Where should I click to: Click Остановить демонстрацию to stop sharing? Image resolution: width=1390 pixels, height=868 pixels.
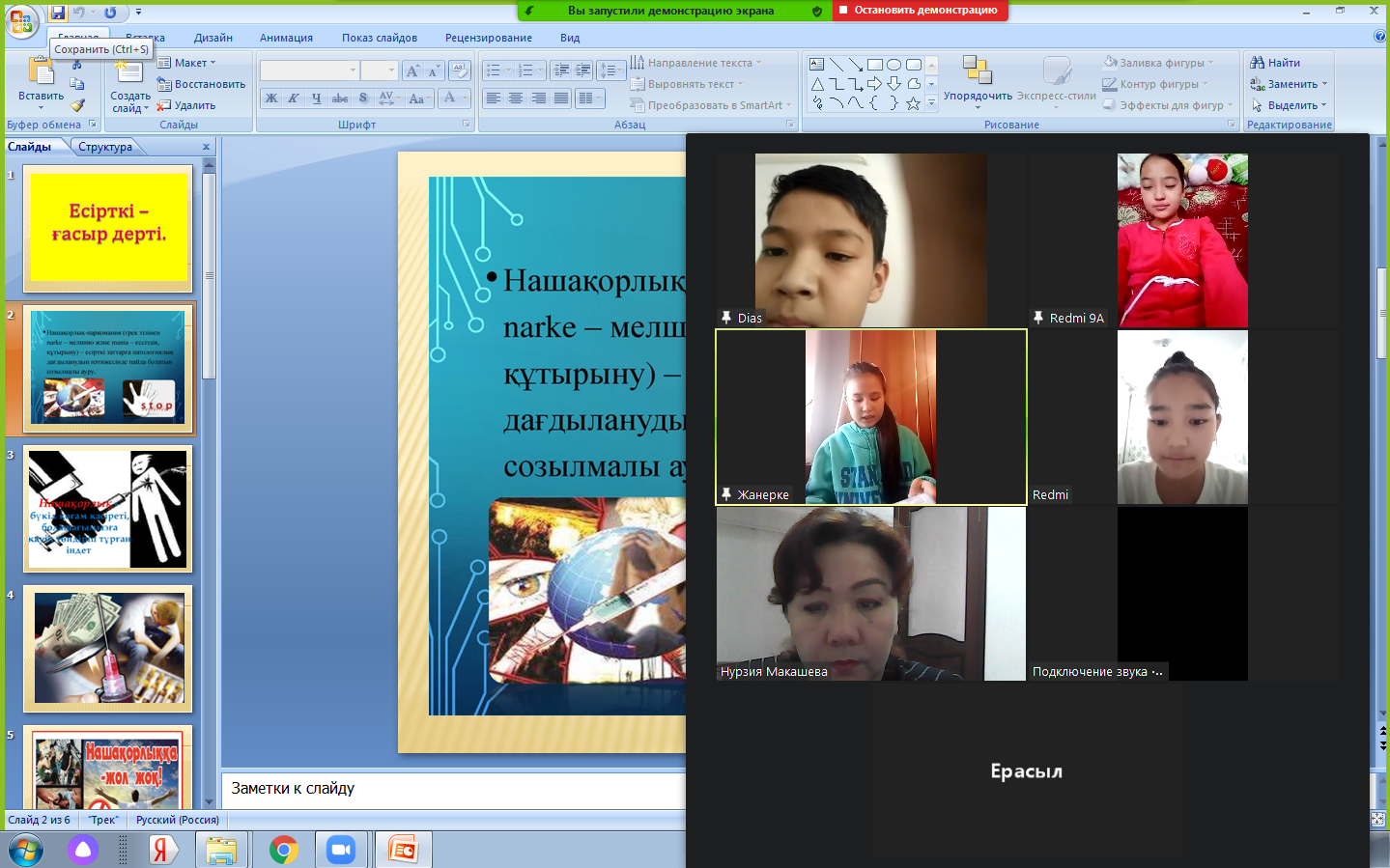[x=918, y=11]
